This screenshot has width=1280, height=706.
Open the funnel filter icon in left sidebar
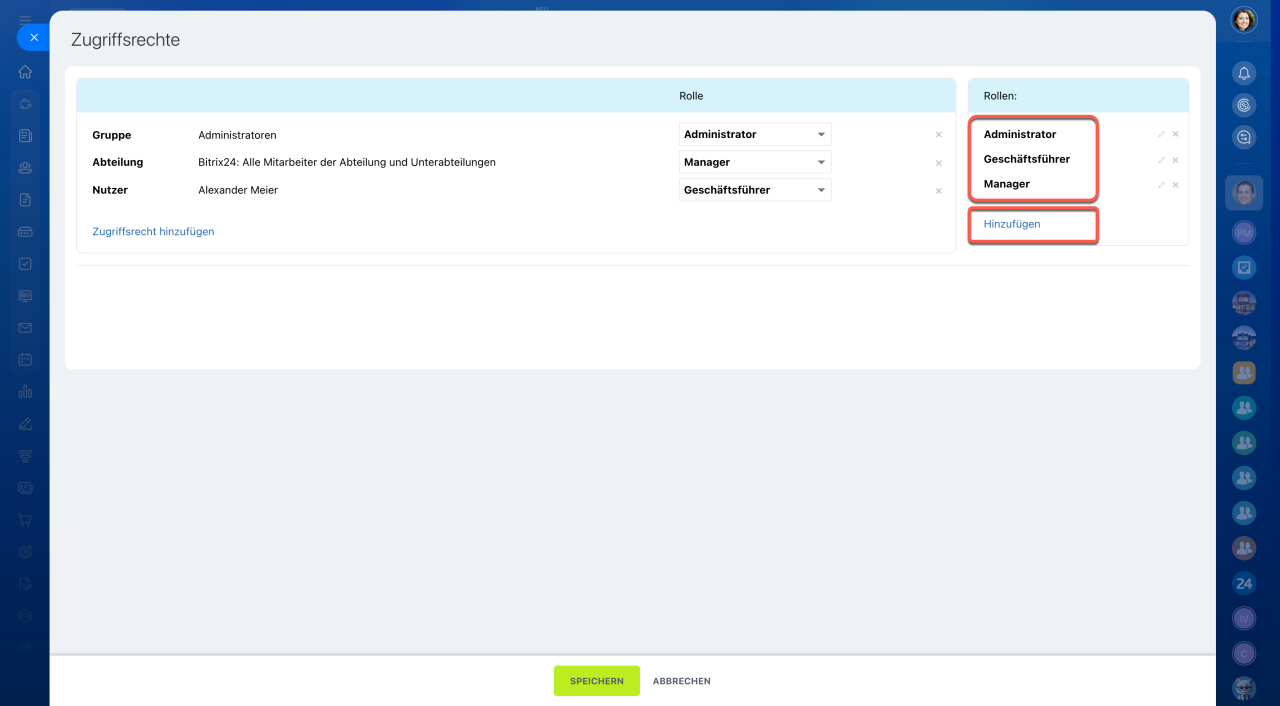click(25, 455)
